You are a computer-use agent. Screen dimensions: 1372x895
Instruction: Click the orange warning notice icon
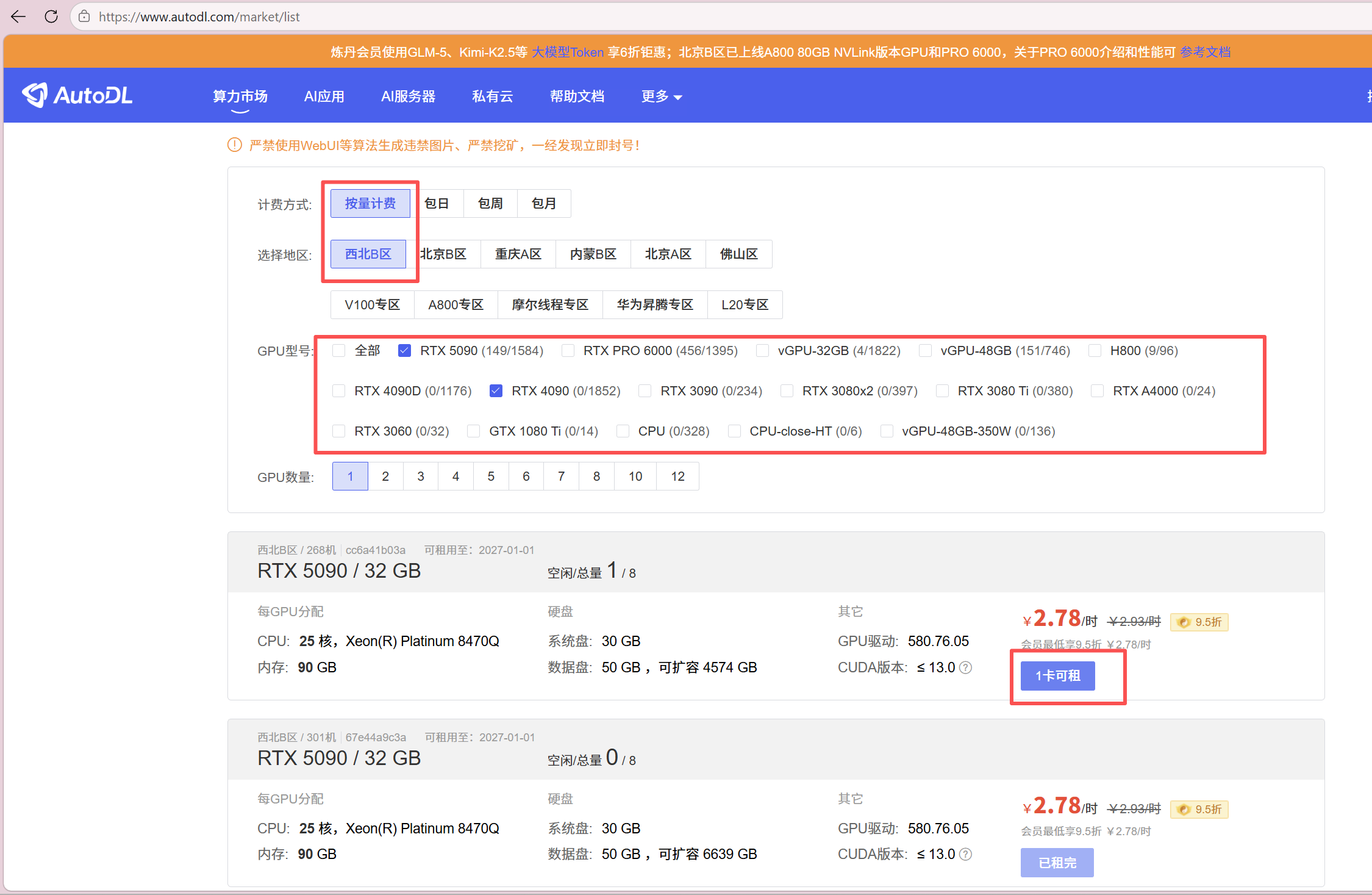click(235, 145)
